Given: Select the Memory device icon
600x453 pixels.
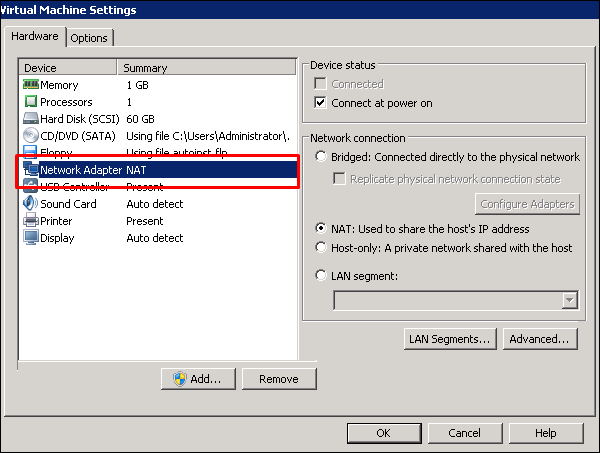Looking at the screenshot, I should (x=30, y=86).
